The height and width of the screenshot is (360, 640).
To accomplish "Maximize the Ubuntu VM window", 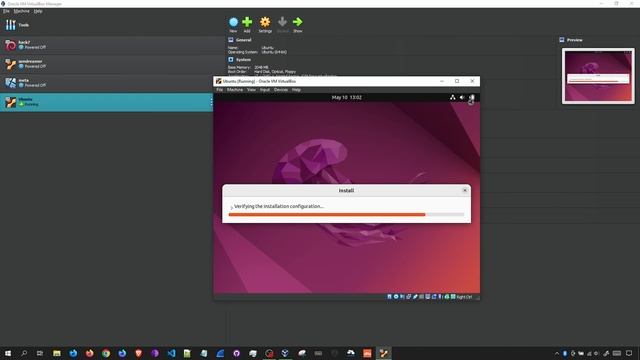I will click(457, 81).
